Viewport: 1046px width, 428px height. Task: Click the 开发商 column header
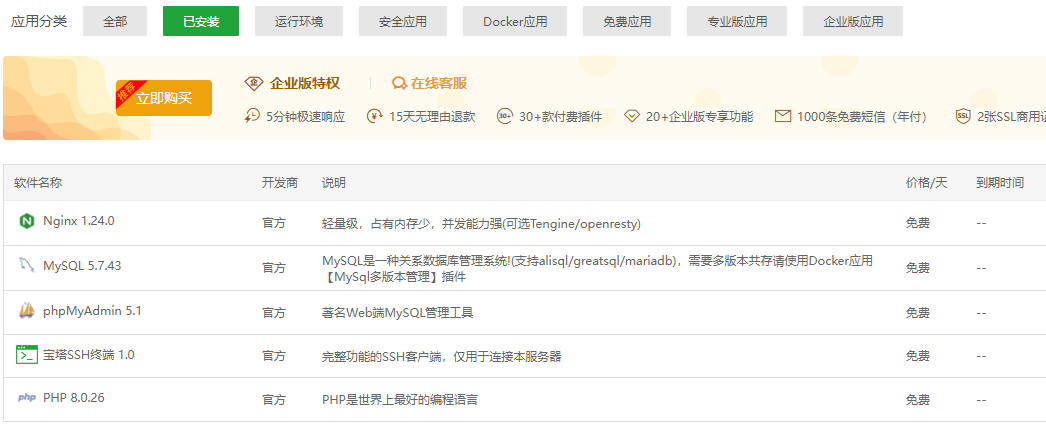pyautogui.click(x=280, y=183)
